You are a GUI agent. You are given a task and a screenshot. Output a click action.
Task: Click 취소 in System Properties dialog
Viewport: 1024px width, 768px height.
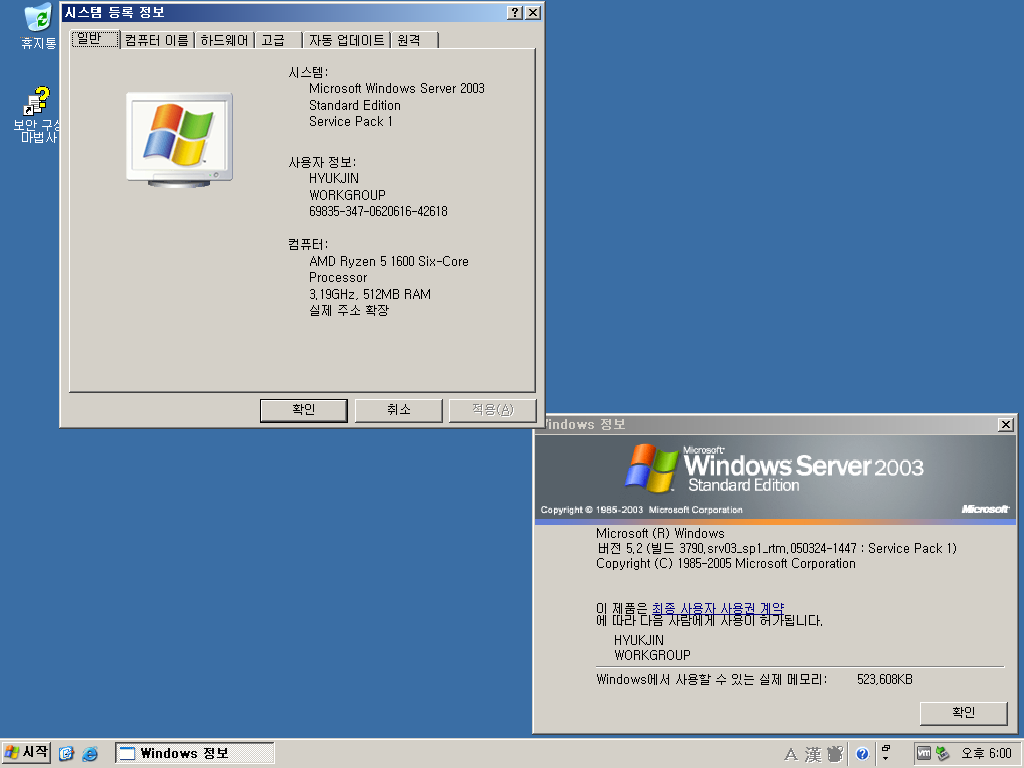coord(398,410)
